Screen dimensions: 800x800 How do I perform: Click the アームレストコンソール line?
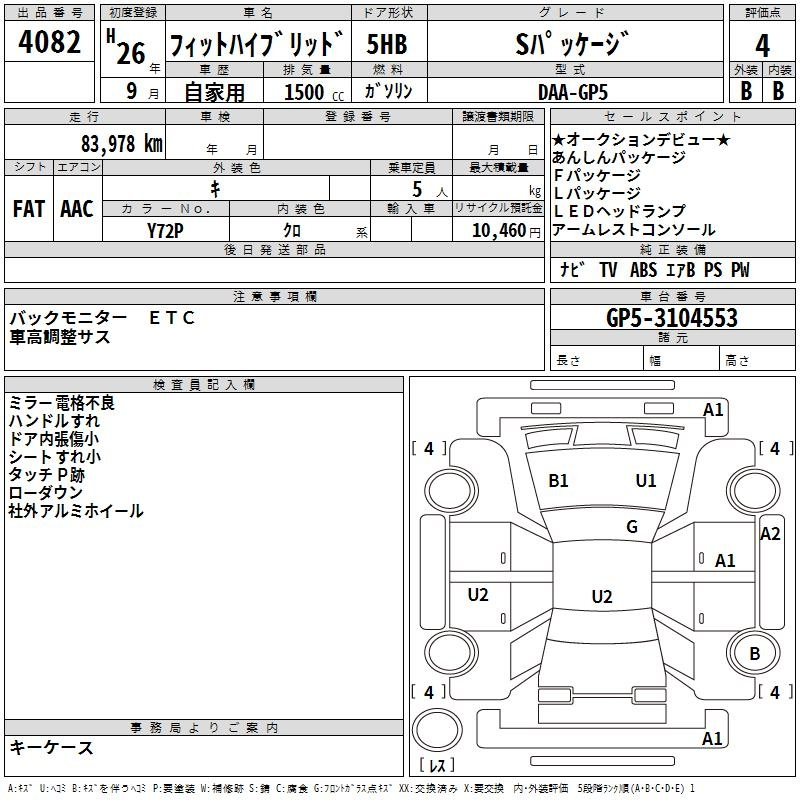634,230
